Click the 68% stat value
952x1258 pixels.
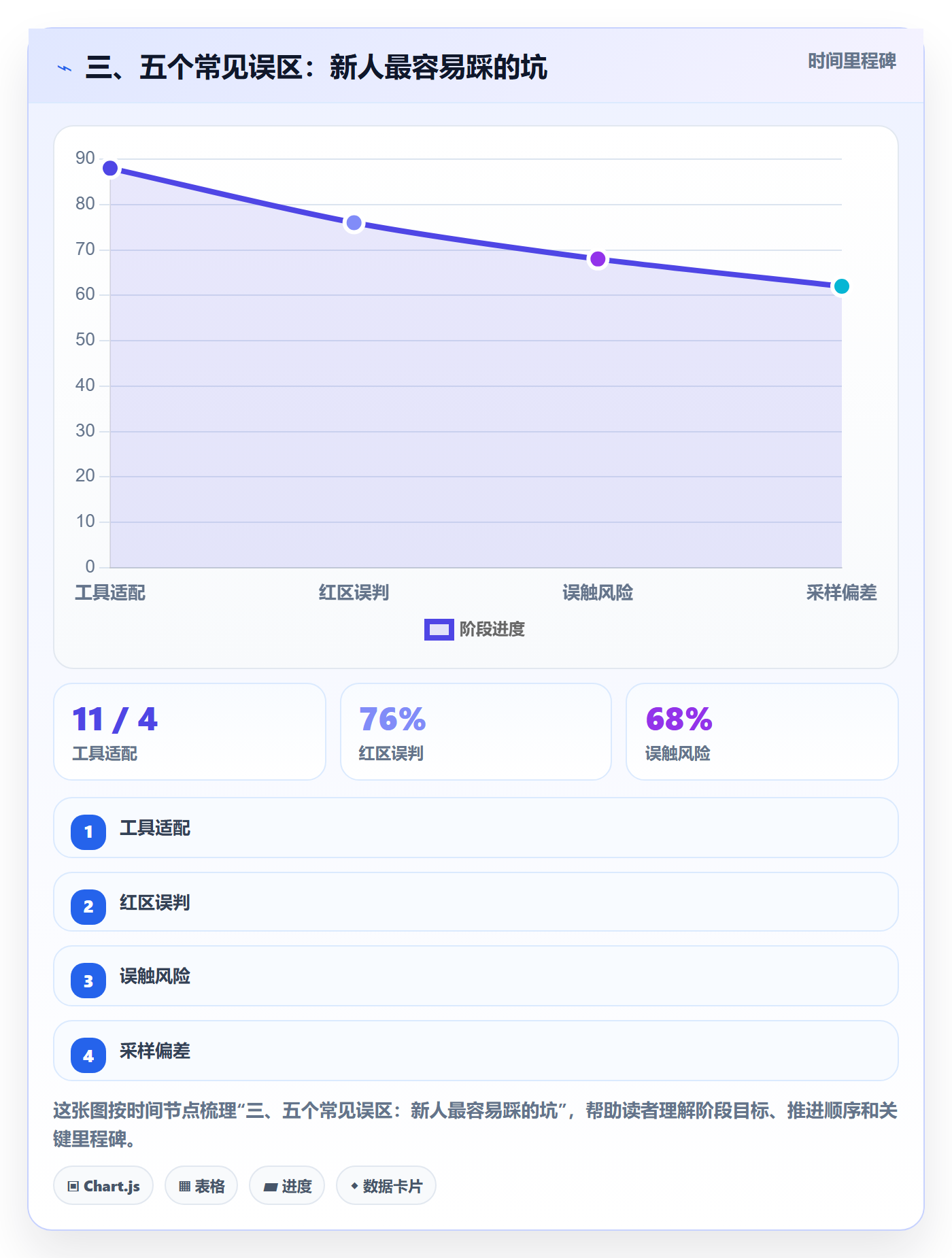tap(679, 719)
